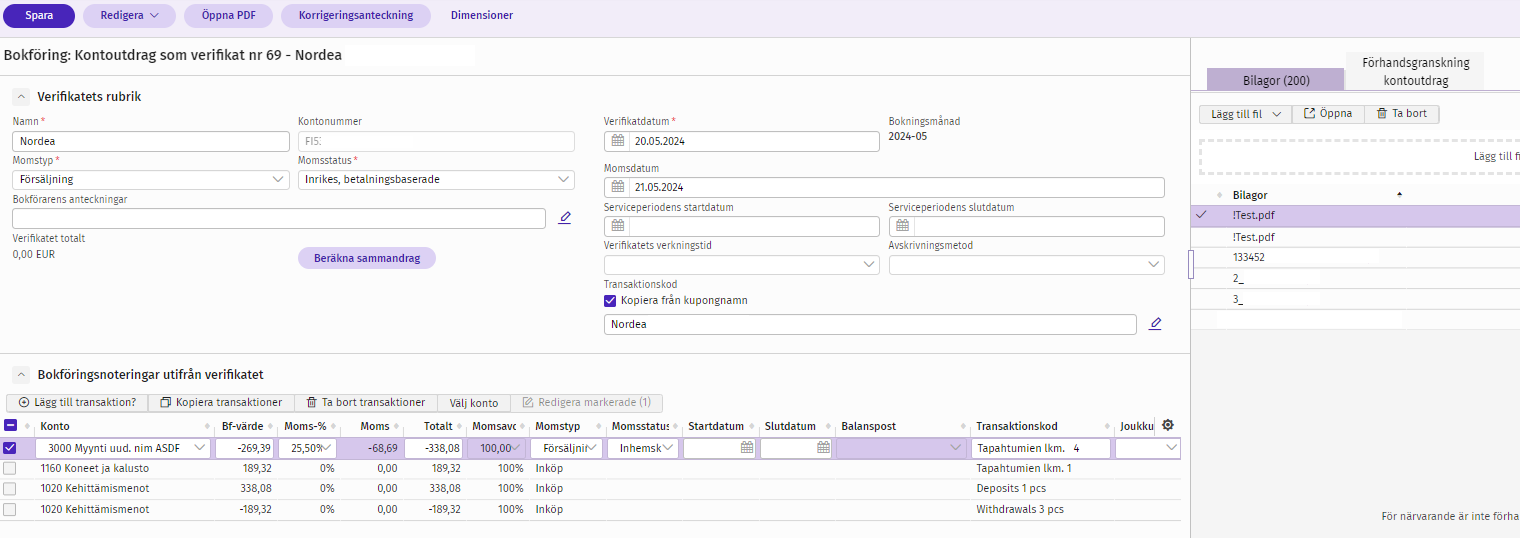This screenshot has height=538, width=1520.
Task: Open the Redigera dropdown menu
Action: click(129, 15)
